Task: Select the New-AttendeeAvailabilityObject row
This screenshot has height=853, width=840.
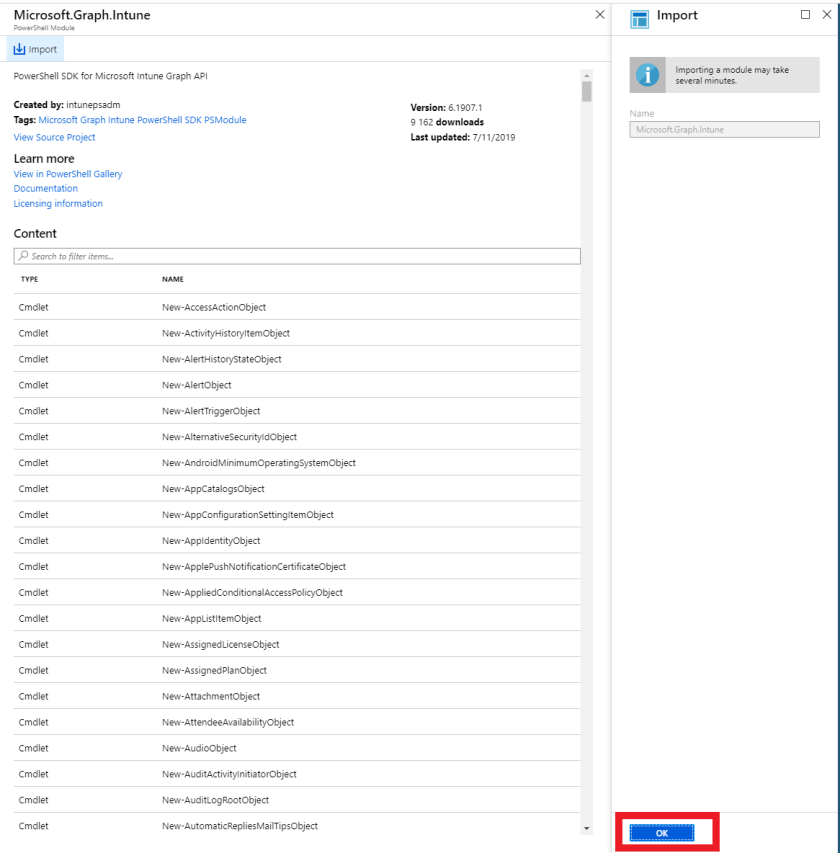Action: coord(297,722)
